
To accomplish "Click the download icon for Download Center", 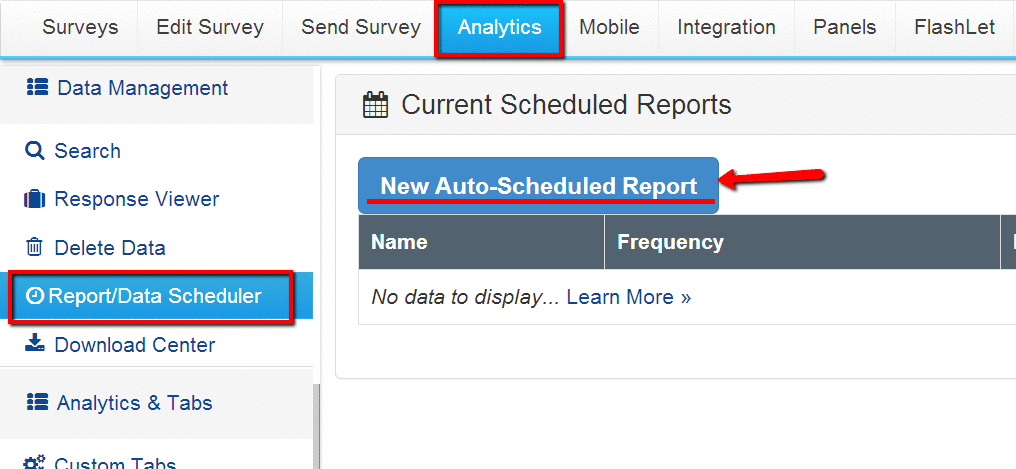I will pos(35,345).
